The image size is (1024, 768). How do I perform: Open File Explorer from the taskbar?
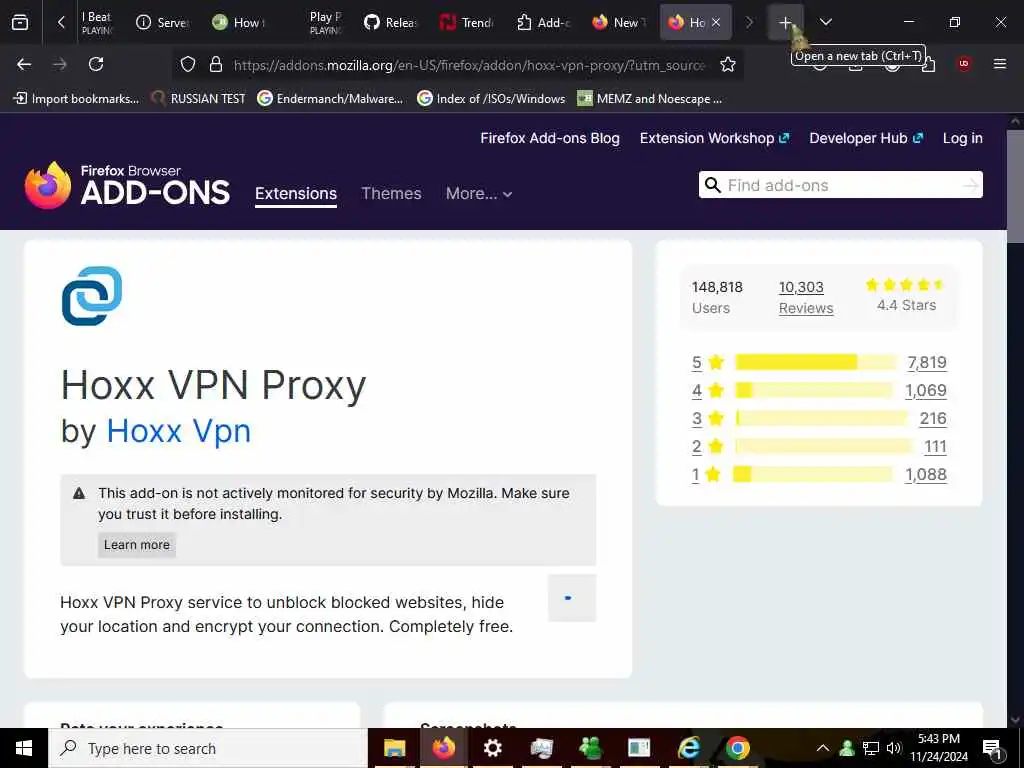coord(394,748)
